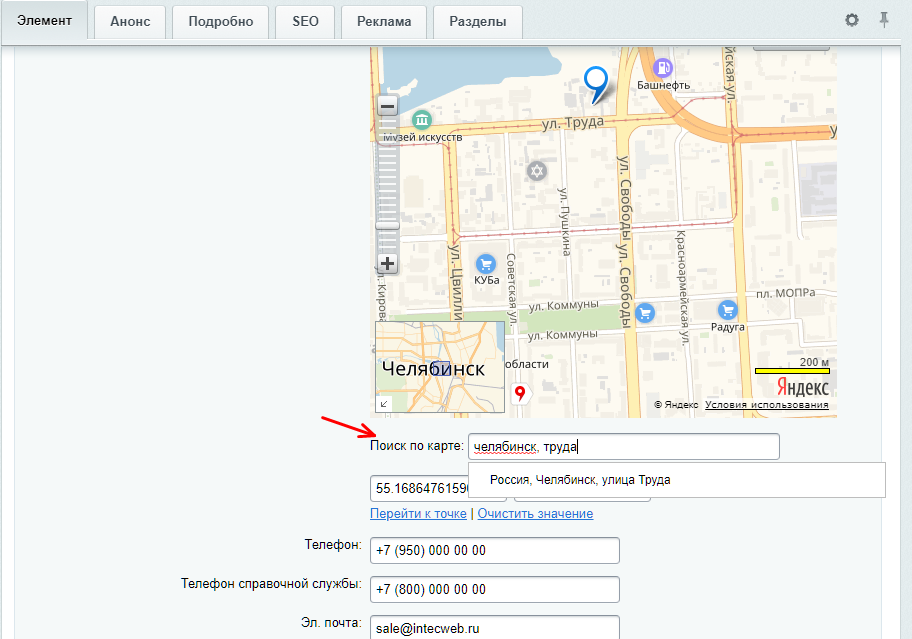Zoom in the map with plus button
912x639 pixels.
point(387,264)
